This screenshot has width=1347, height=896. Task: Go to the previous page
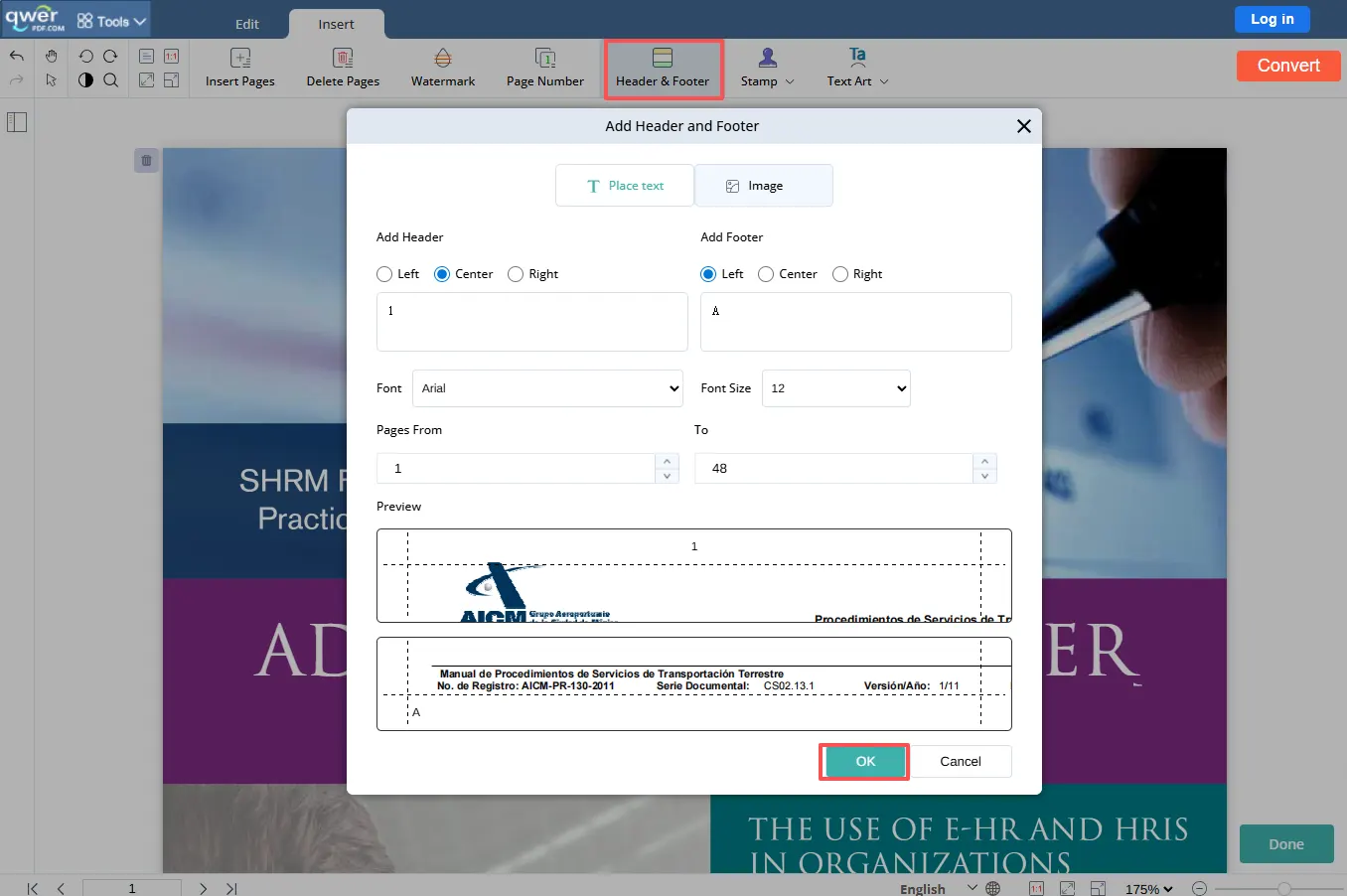(61, 888)
